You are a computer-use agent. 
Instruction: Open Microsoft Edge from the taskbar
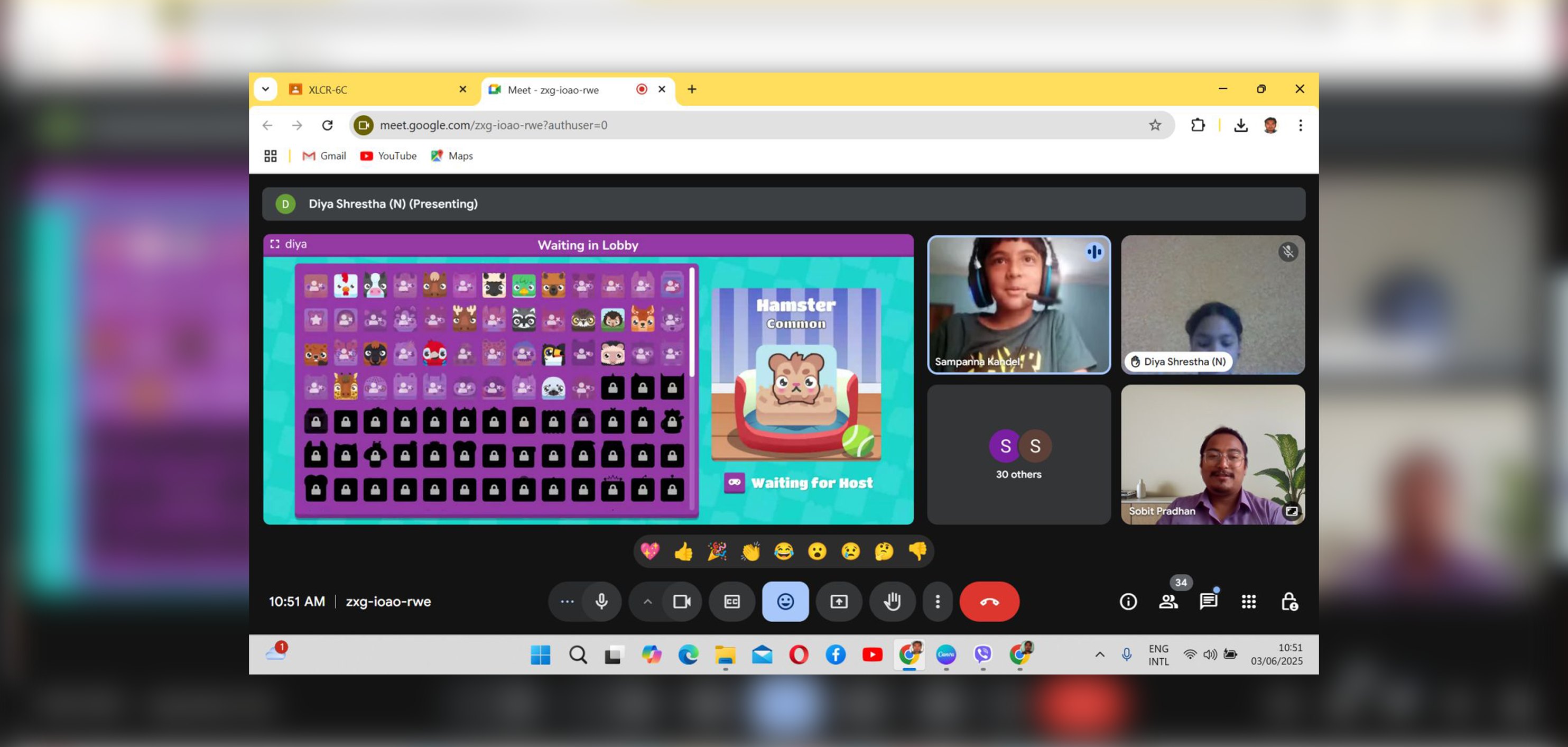click(688, 654)
